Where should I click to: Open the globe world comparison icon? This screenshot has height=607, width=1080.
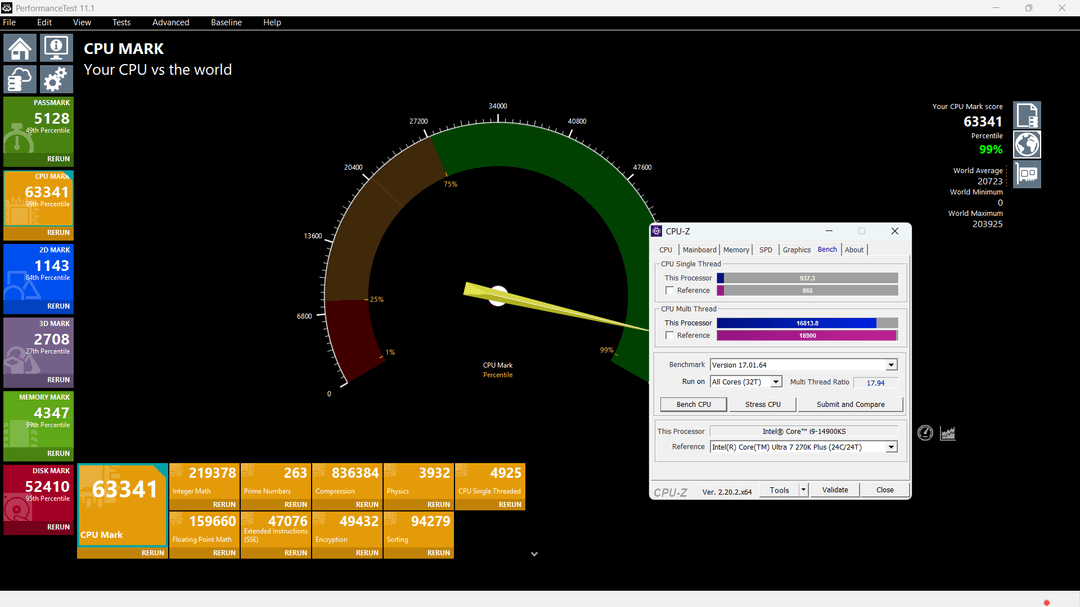[1026, 145]
